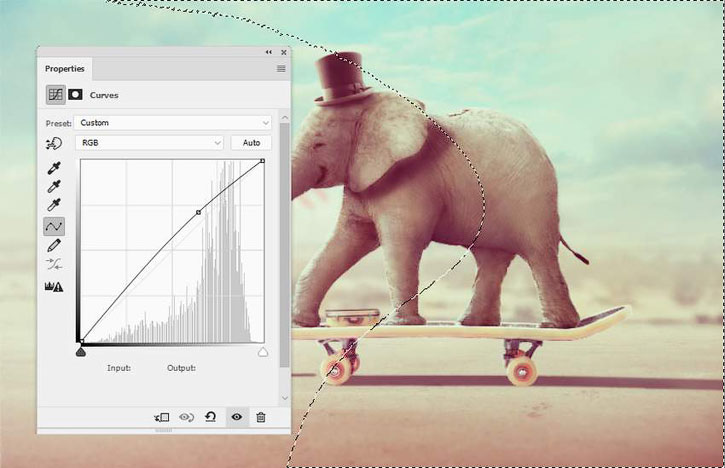The height and width of the screenshot is (468, 725).
Task: Select the bottom-left curve endpoint
Action: tap(81, 341)
